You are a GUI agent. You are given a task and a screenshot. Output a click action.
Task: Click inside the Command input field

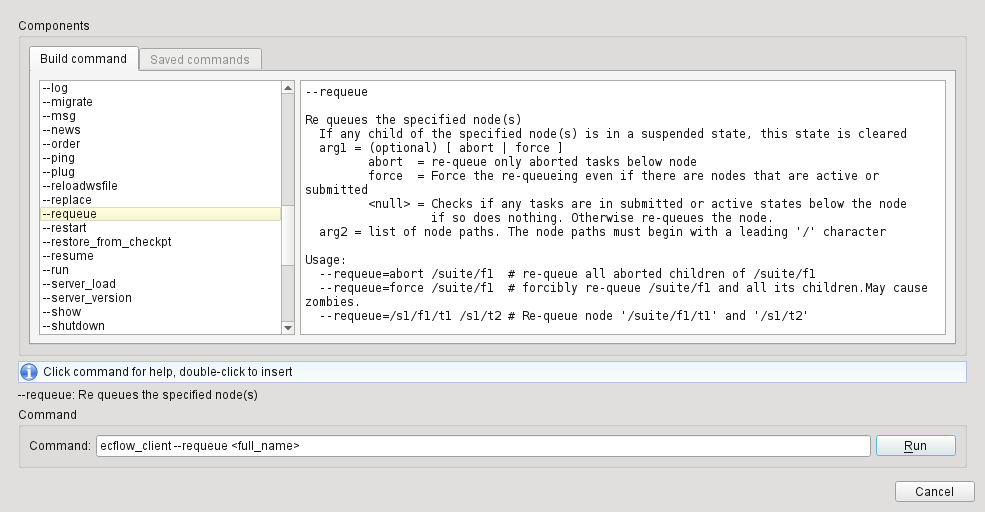[x=482, y=446]
